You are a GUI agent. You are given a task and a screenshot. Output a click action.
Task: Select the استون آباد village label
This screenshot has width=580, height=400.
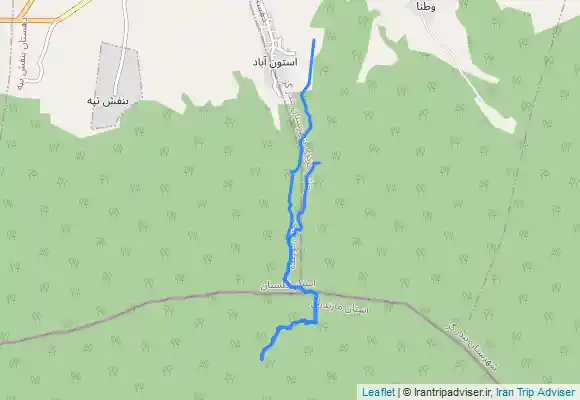(x=275, y=62)
